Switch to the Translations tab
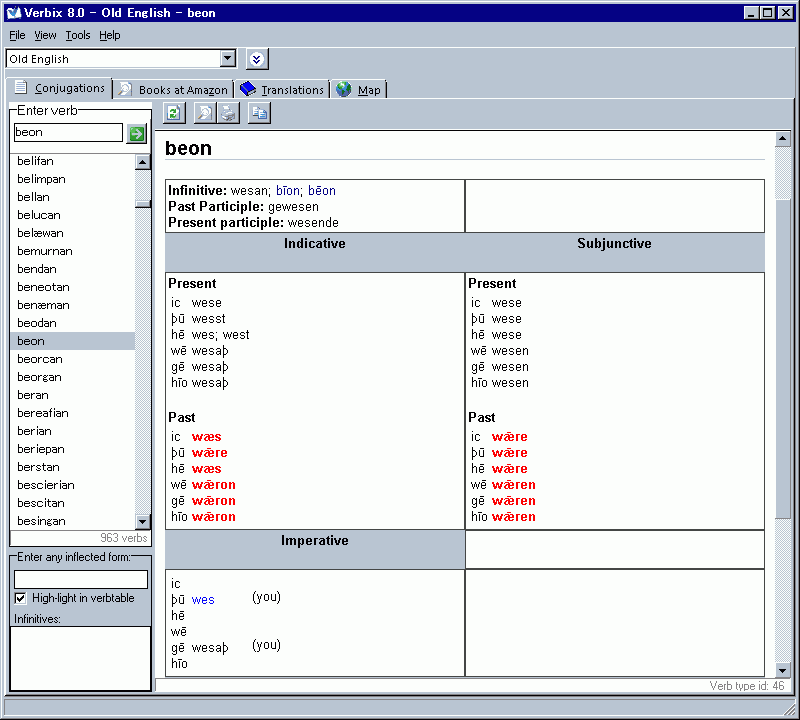800x720 pixels. tap(283, 90)
